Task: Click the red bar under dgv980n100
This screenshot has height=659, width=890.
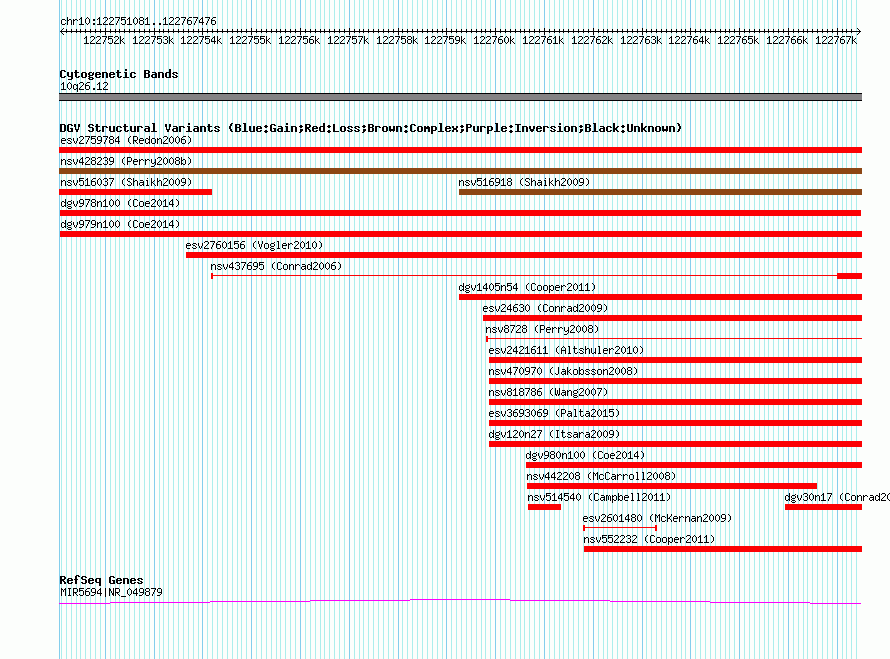Action: pos(694,465)
